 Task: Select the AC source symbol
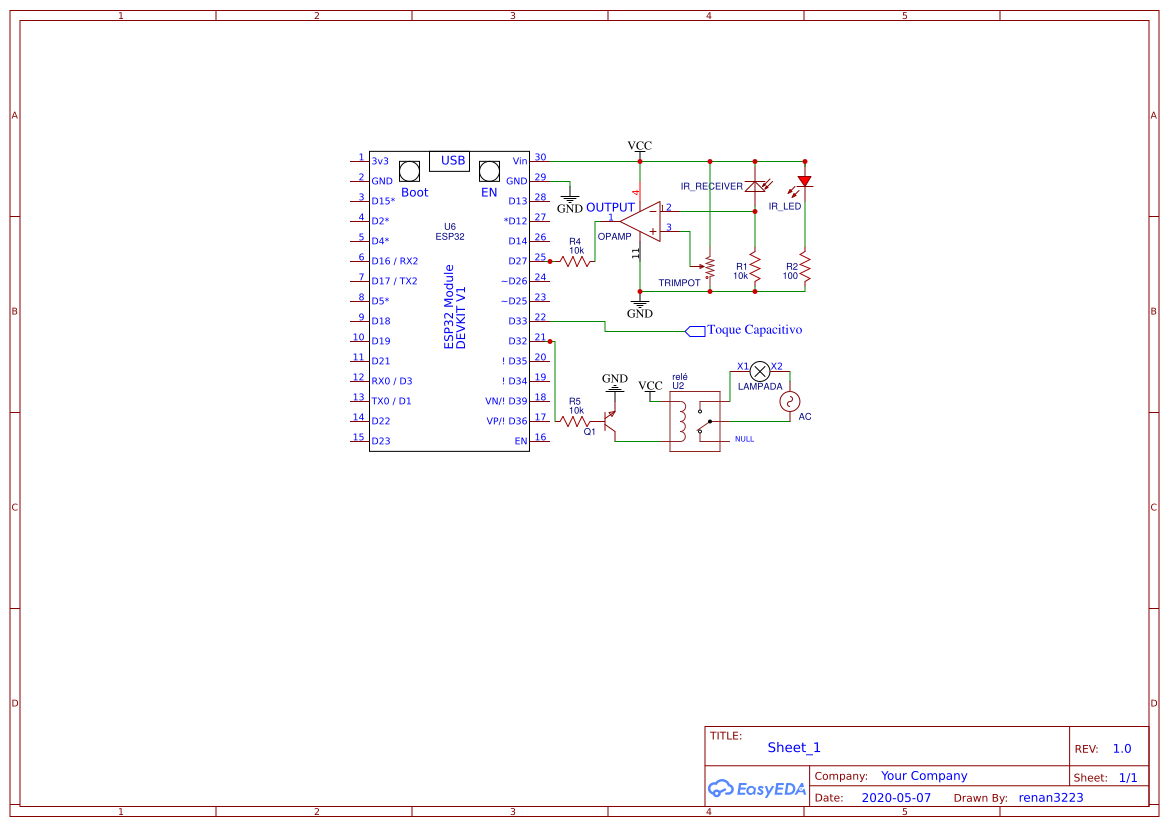pyautogui.click(x=790, y=402)
